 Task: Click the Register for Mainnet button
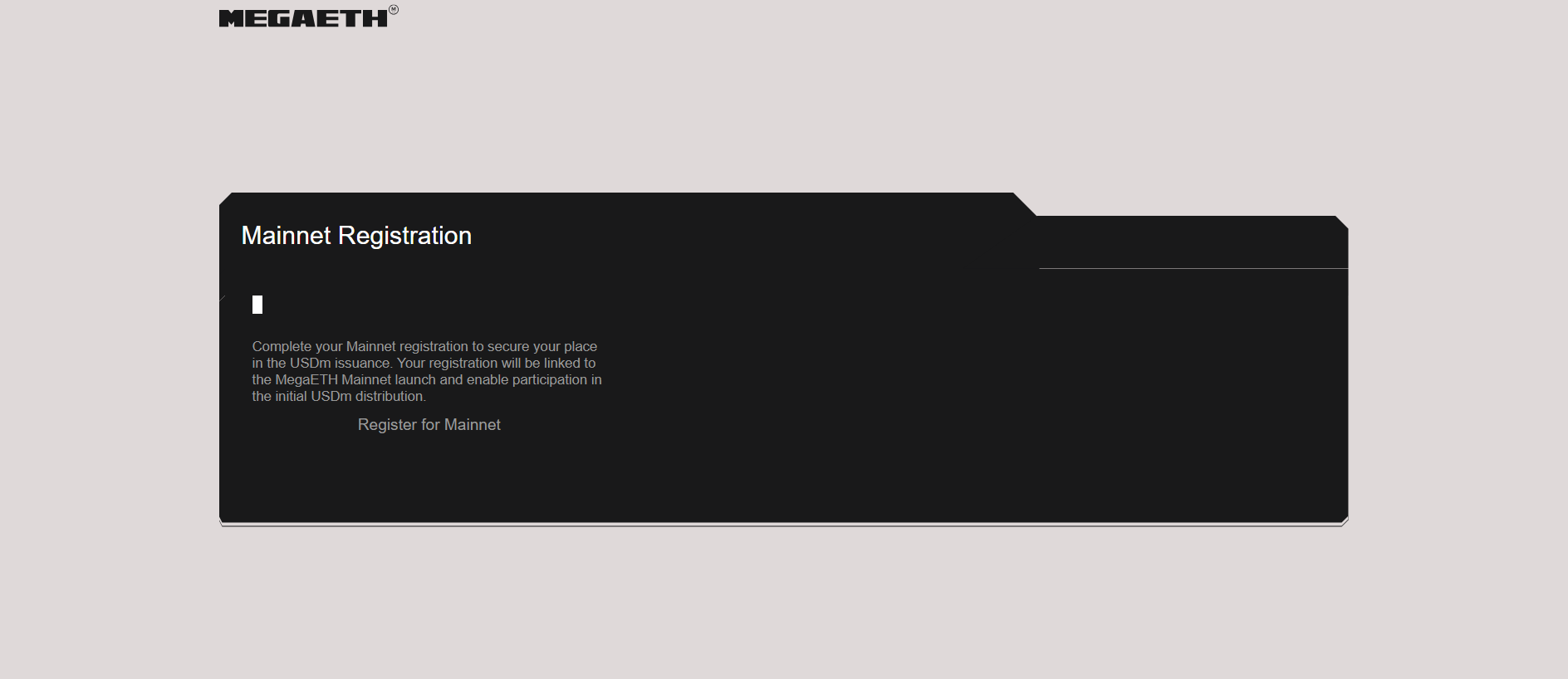[x=429, y=425]
